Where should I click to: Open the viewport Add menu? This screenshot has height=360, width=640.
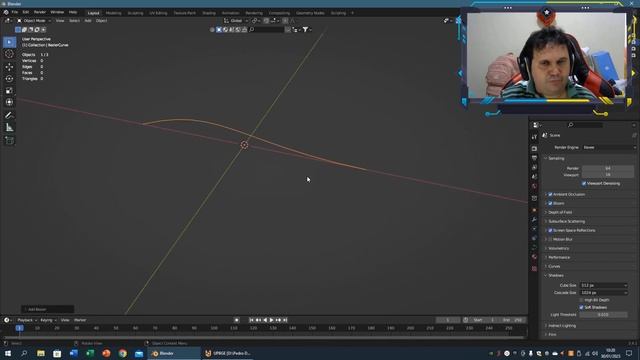tap(88, 20)
